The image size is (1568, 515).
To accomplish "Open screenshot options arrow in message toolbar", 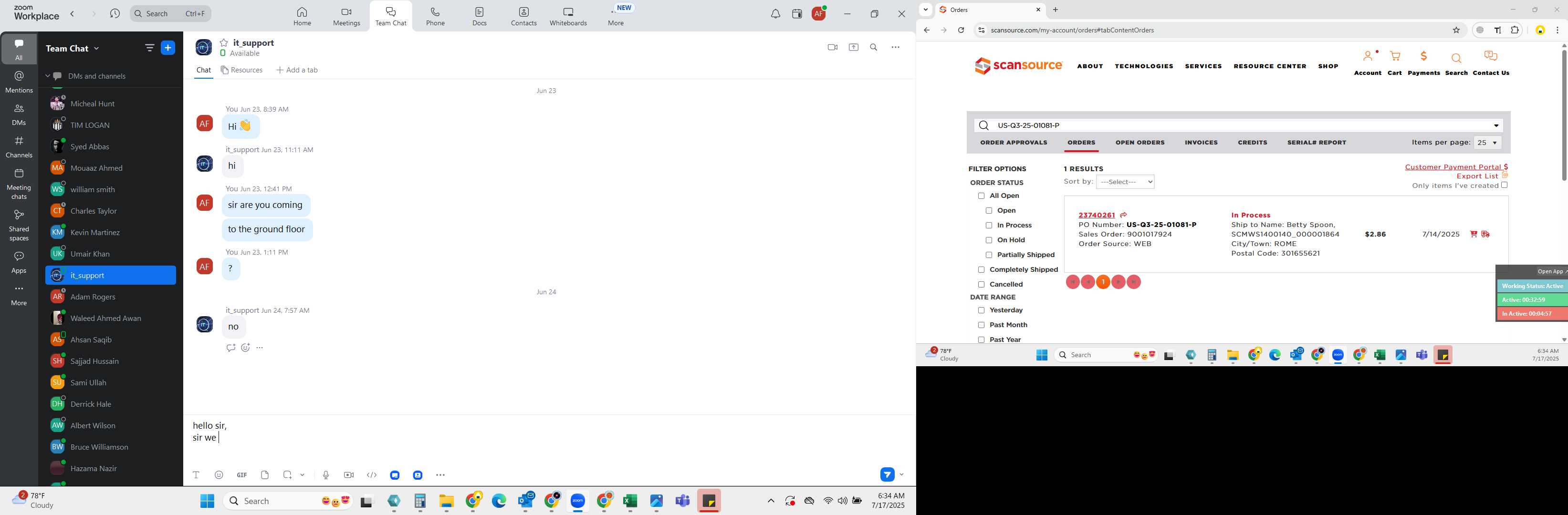I will coord(303,475).
